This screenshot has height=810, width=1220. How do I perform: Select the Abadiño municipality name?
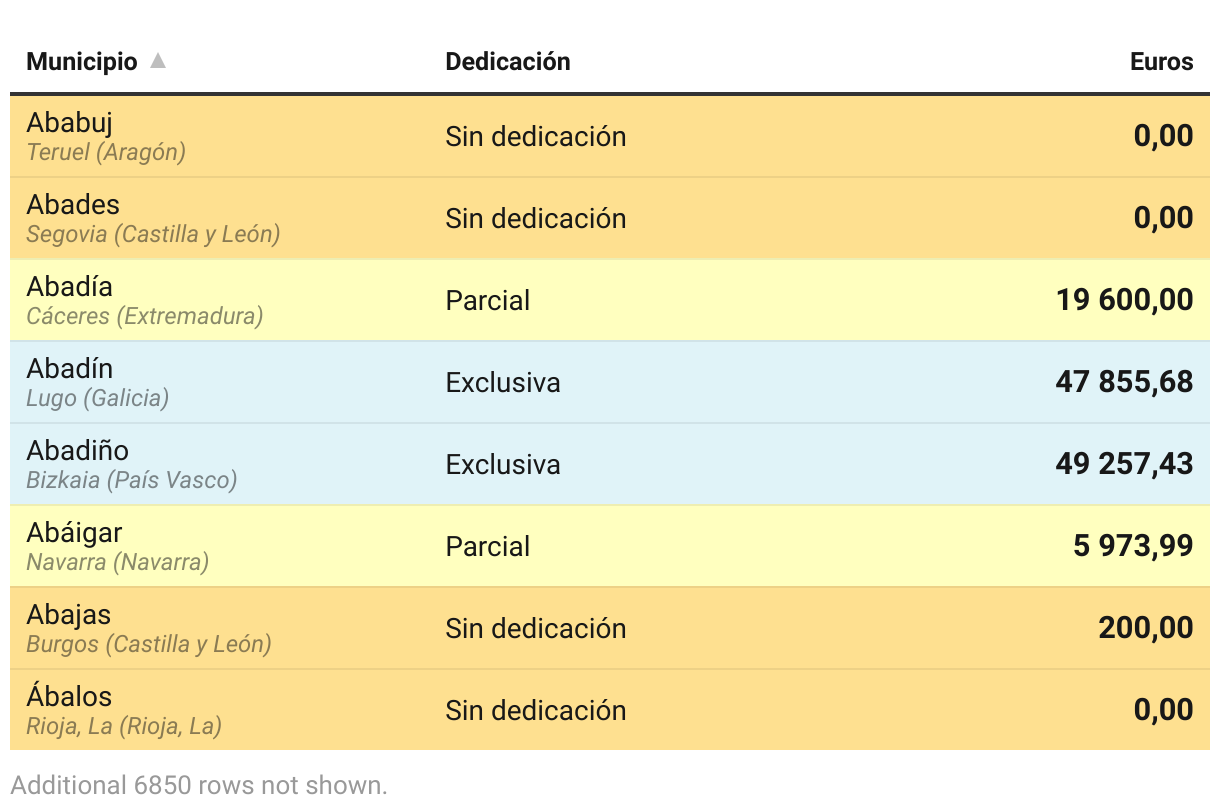coord(77,451)
